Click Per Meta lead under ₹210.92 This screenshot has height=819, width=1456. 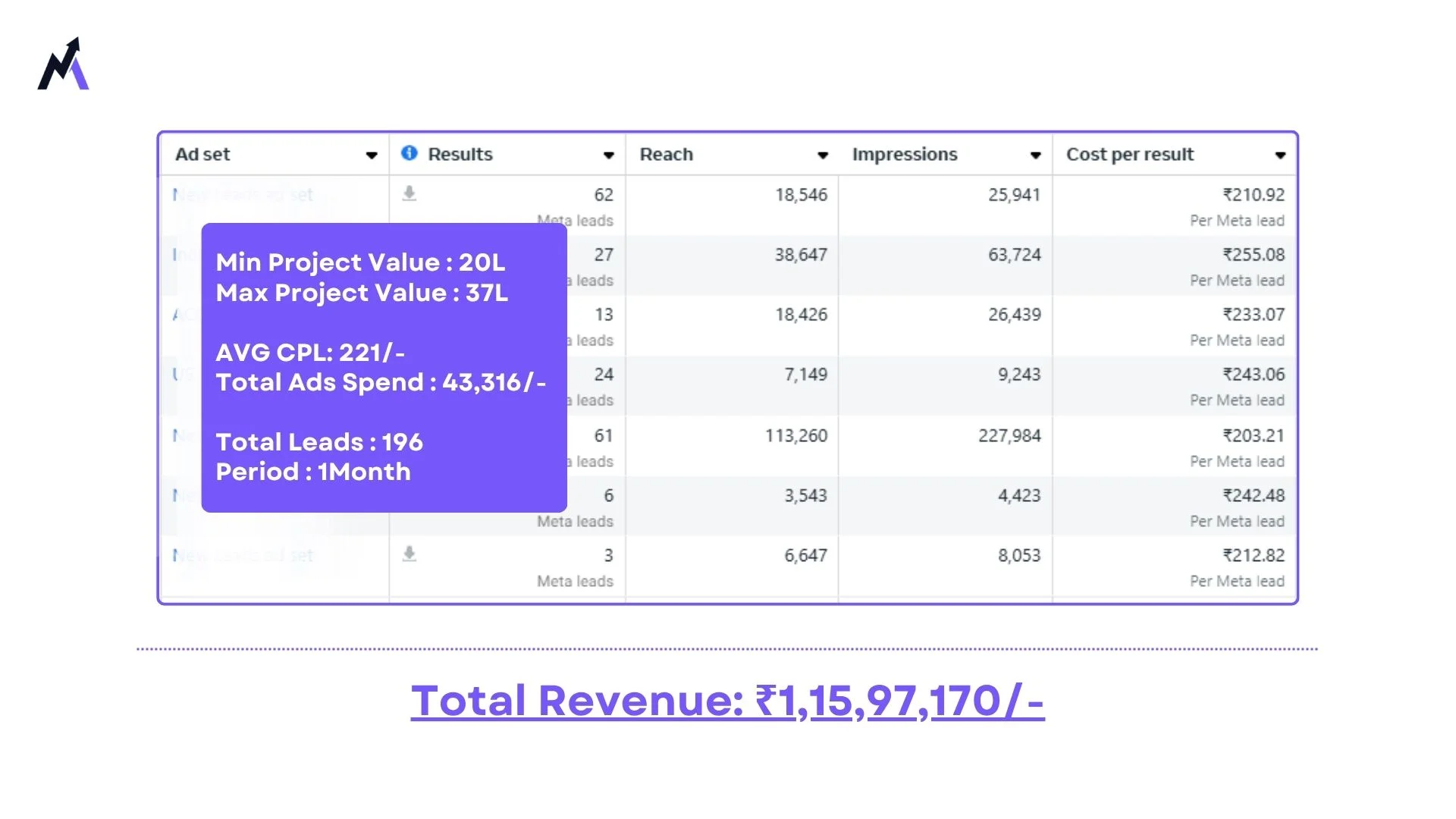click(1237, 221)
